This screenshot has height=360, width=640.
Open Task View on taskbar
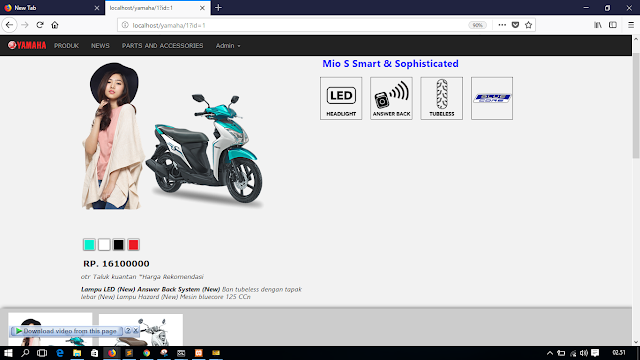tap(42, 353)
